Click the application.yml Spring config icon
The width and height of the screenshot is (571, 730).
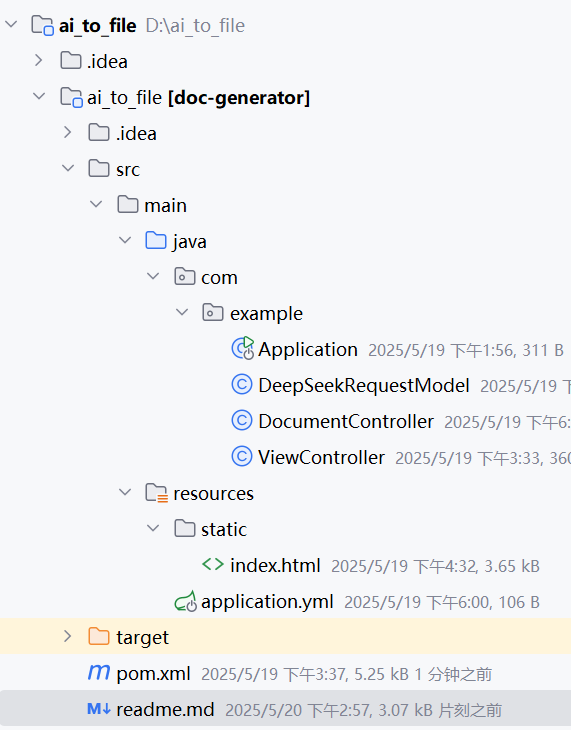[185, 601]
